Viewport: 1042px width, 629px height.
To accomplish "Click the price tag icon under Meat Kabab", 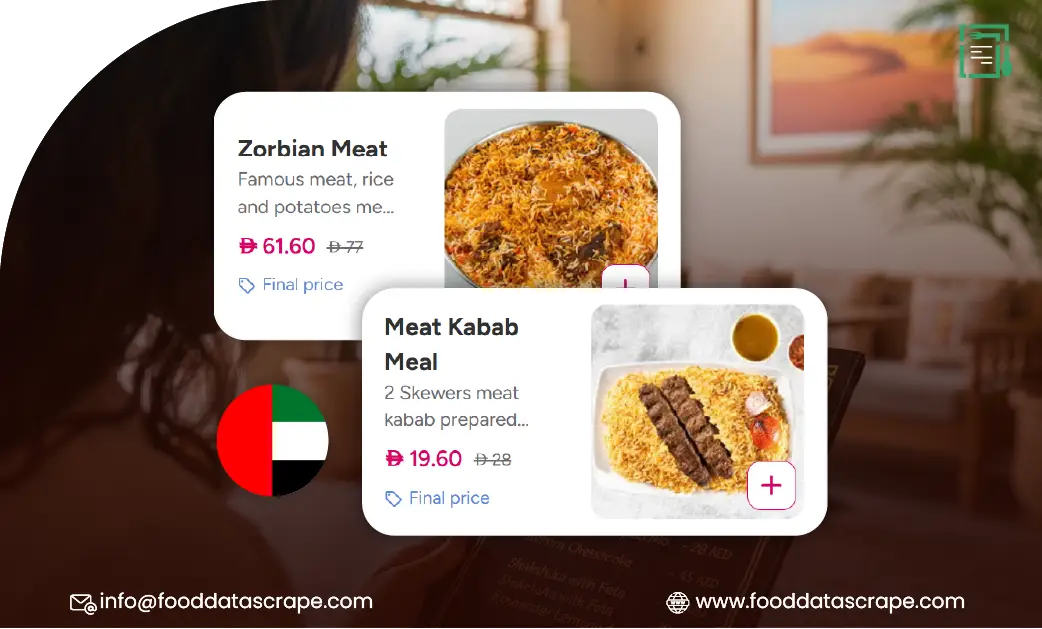I will point(393,499).
